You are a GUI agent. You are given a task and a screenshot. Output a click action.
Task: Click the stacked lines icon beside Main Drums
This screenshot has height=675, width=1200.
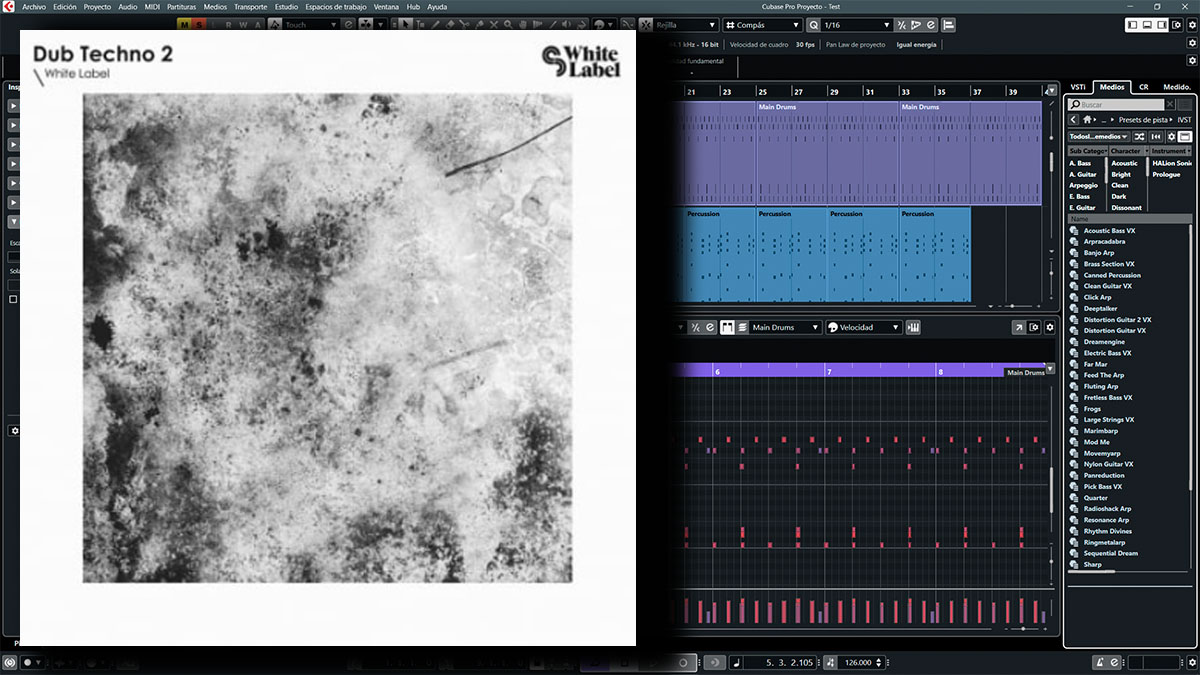[x=743, y=327]
